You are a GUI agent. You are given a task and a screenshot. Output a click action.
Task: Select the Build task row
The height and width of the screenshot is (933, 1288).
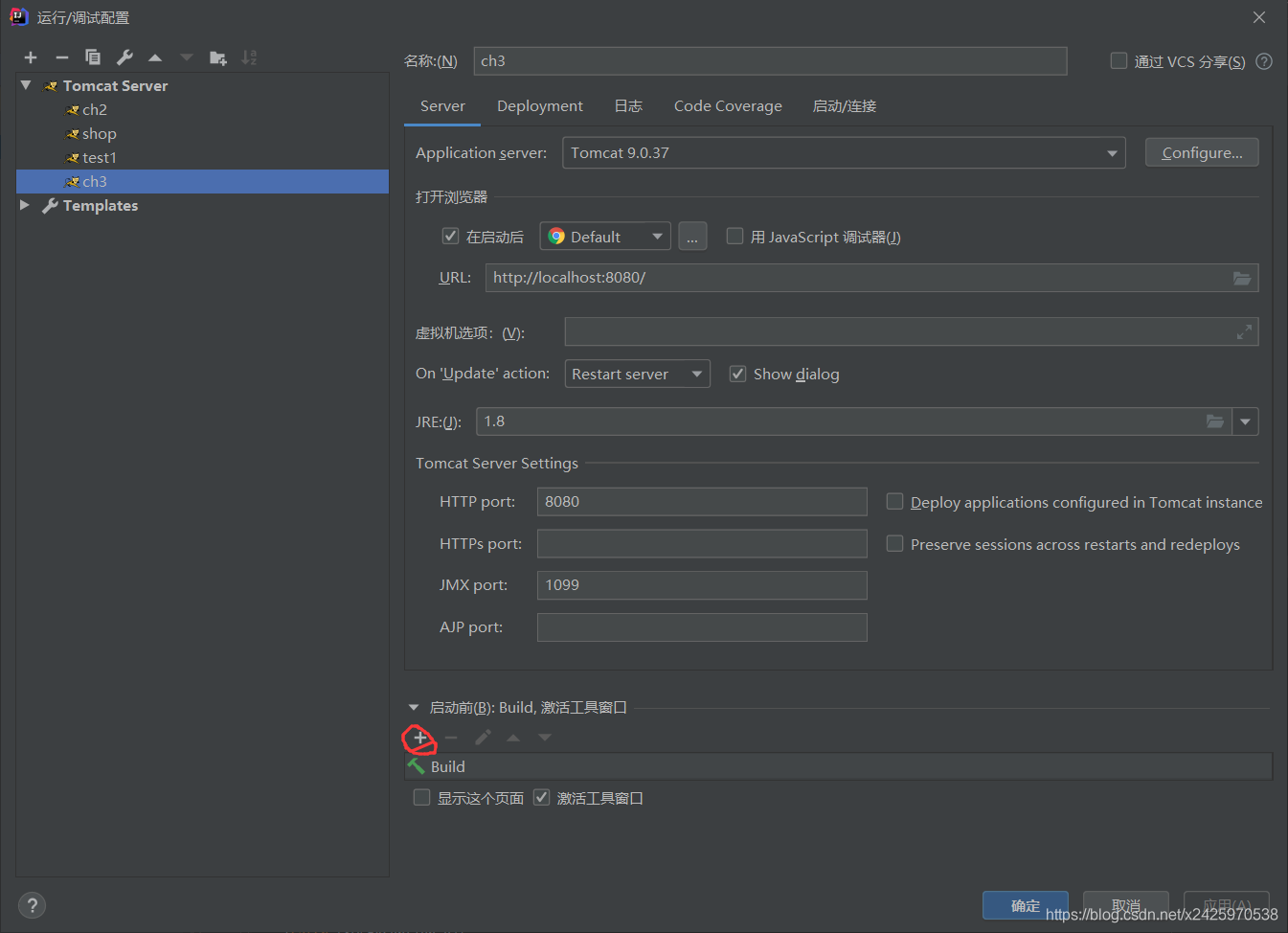coord(839,766)
